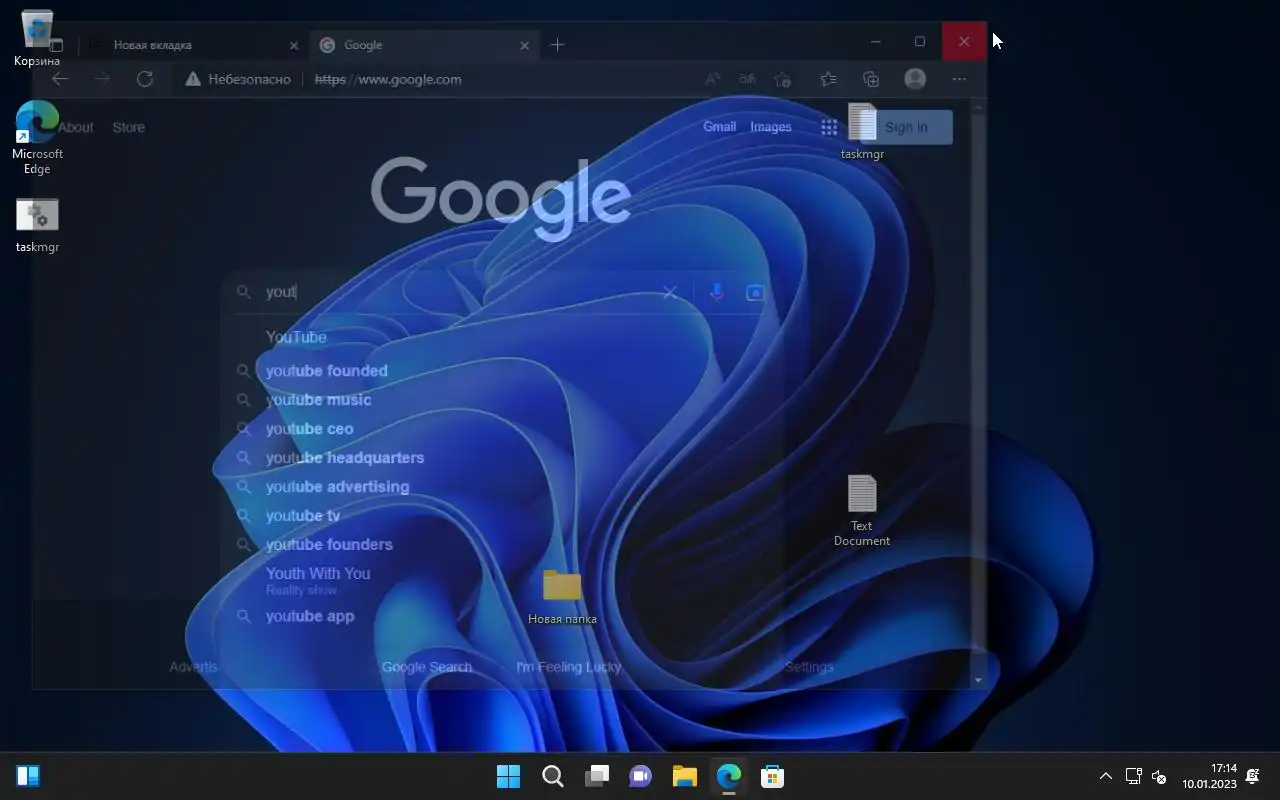Open File Explorer from the taskbar
Viewport: 1280px width, 800px height.
(685, 776)
